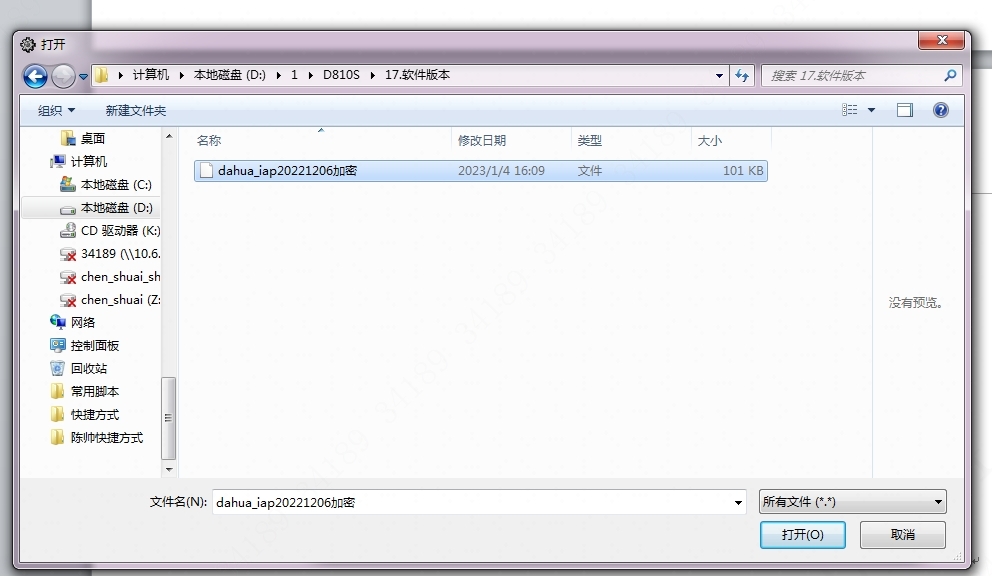Select CD 驱动器 (K:) in sidebar
The height and width of the screenshot is (577, 993).
pyautogui.click(x=119, y=231)
